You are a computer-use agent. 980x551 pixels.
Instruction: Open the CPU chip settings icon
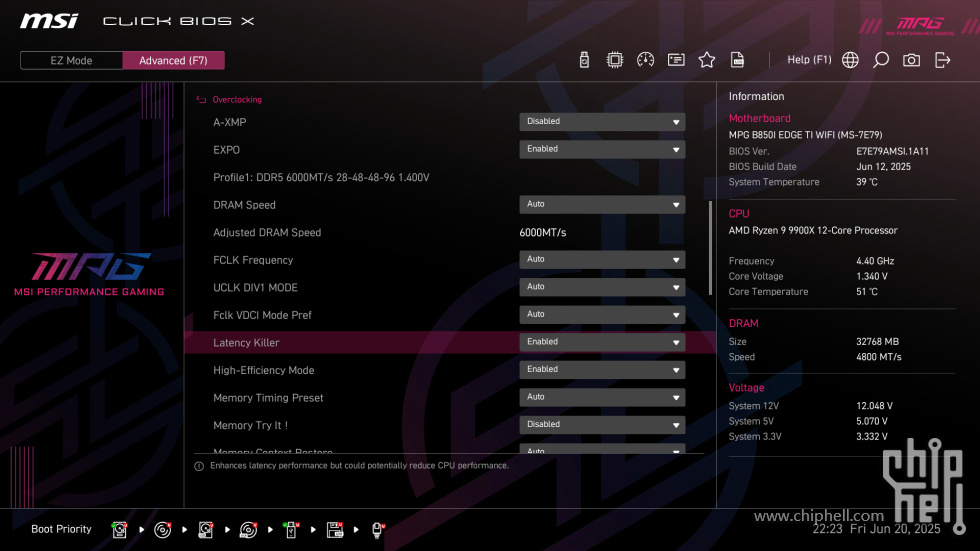click(x=614, y=60)
